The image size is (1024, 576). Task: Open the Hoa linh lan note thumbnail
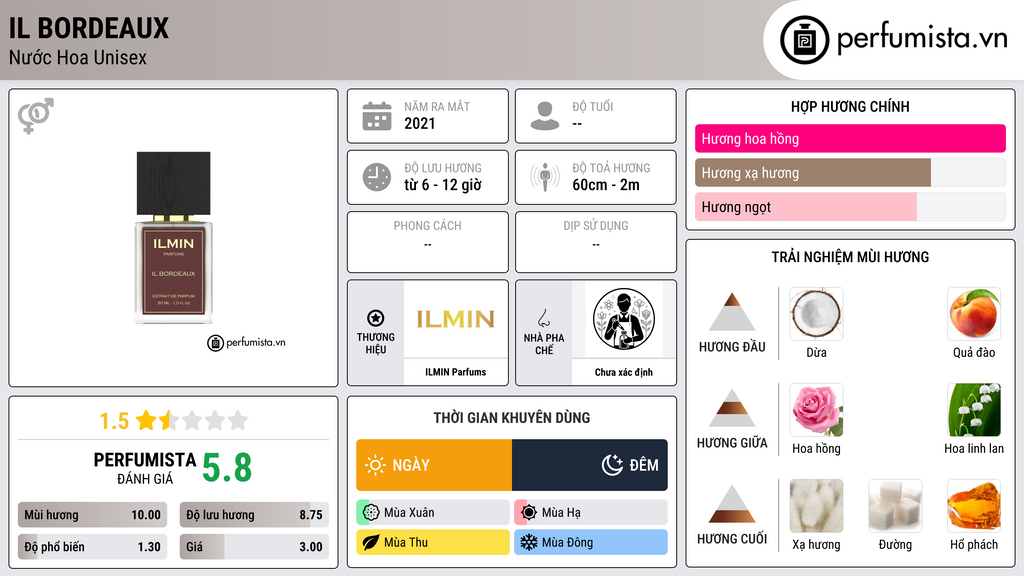point(974,410)
